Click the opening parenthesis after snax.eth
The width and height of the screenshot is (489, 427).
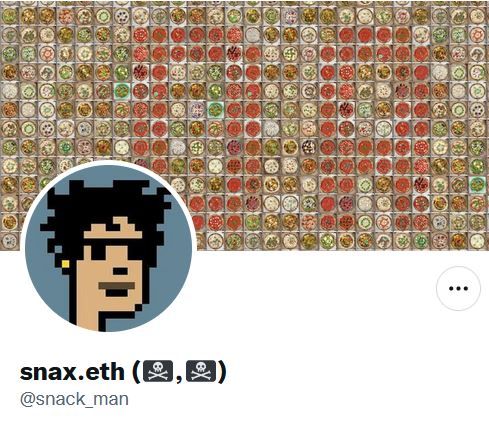tap(136, 371)
